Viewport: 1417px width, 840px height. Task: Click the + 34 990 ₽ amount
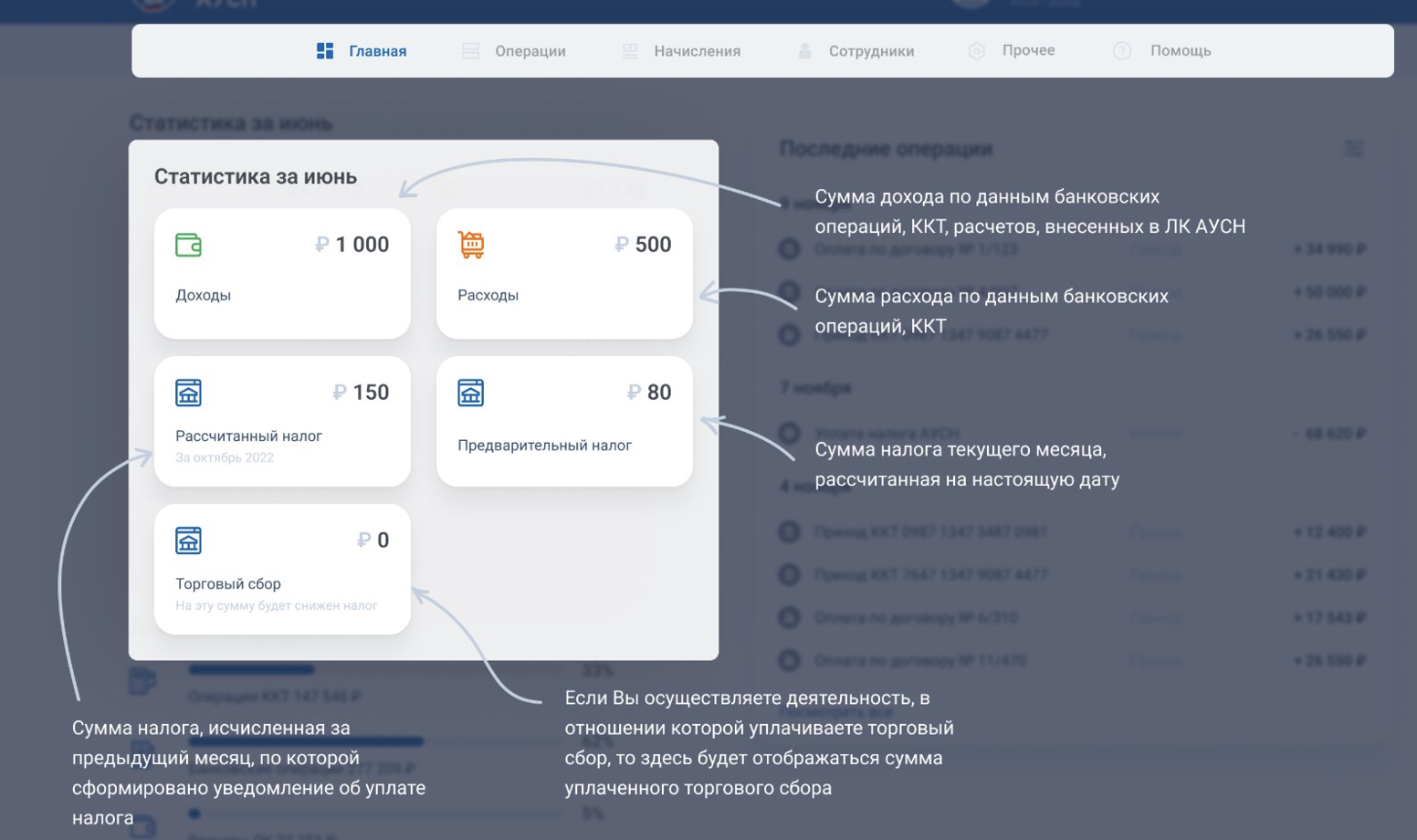tap(1329, 249)
